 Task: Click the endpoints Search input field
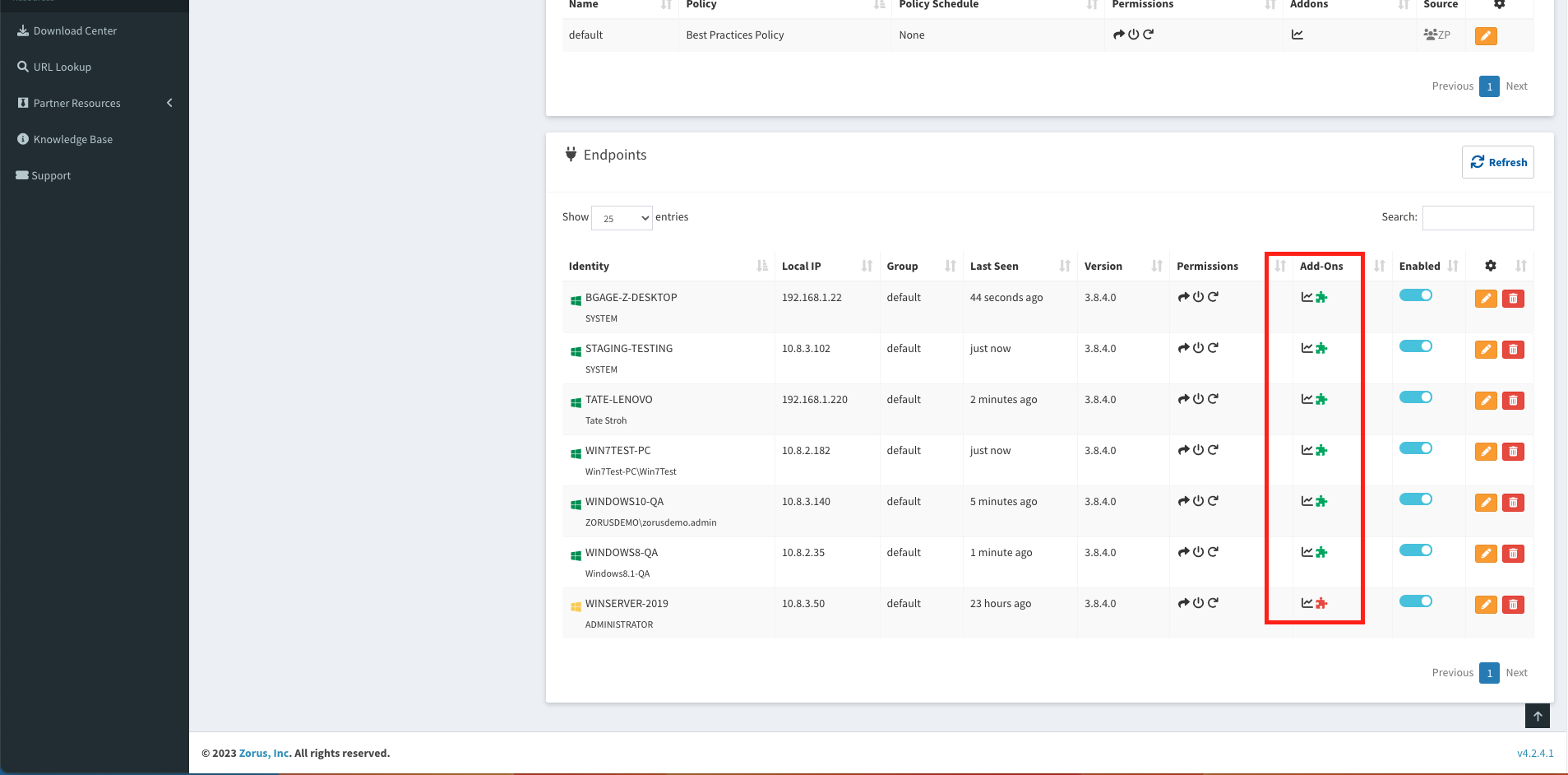[x=1478, y=218]
